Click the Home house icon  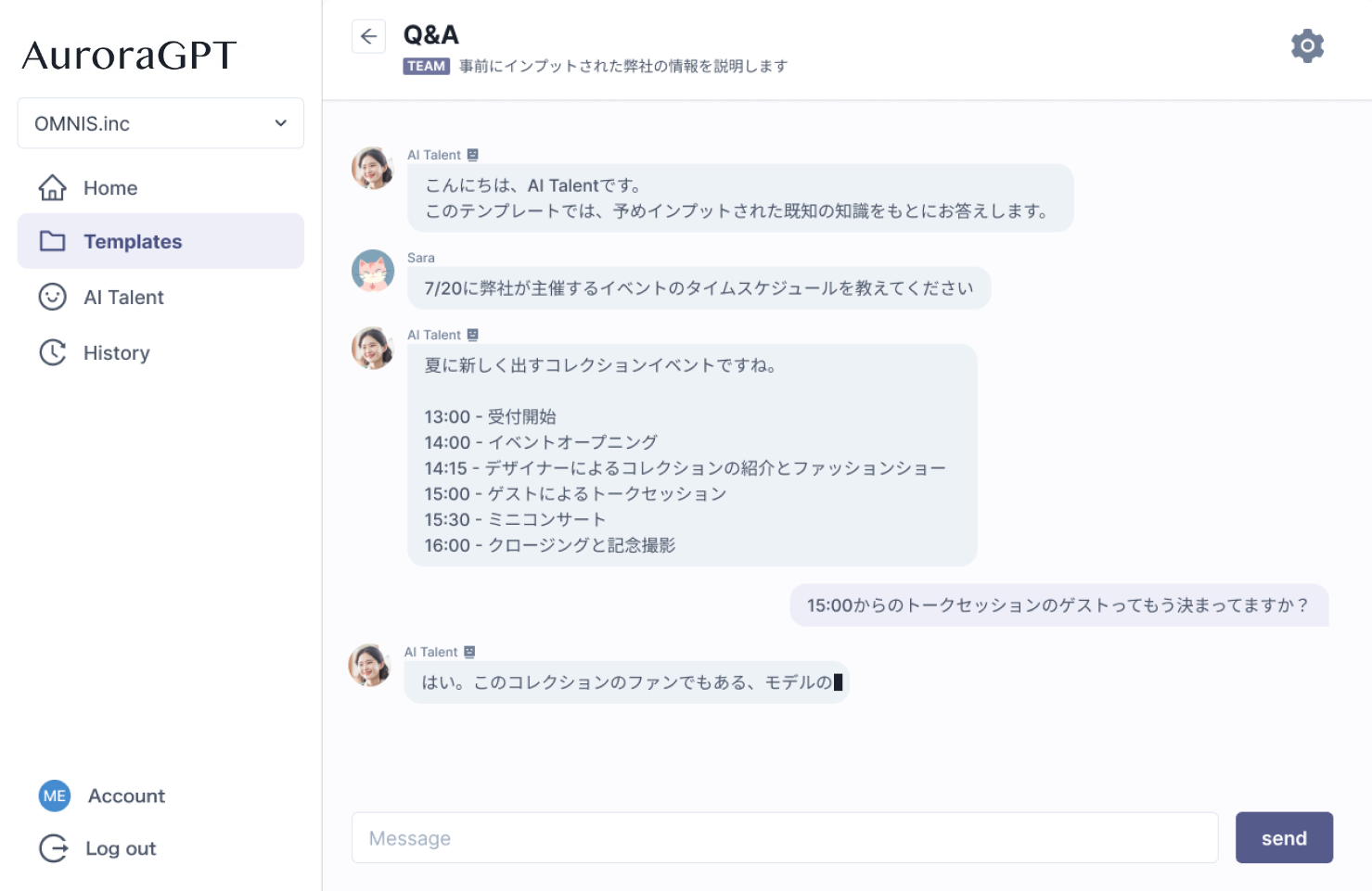pyautogui.click(x=53, y=188)
